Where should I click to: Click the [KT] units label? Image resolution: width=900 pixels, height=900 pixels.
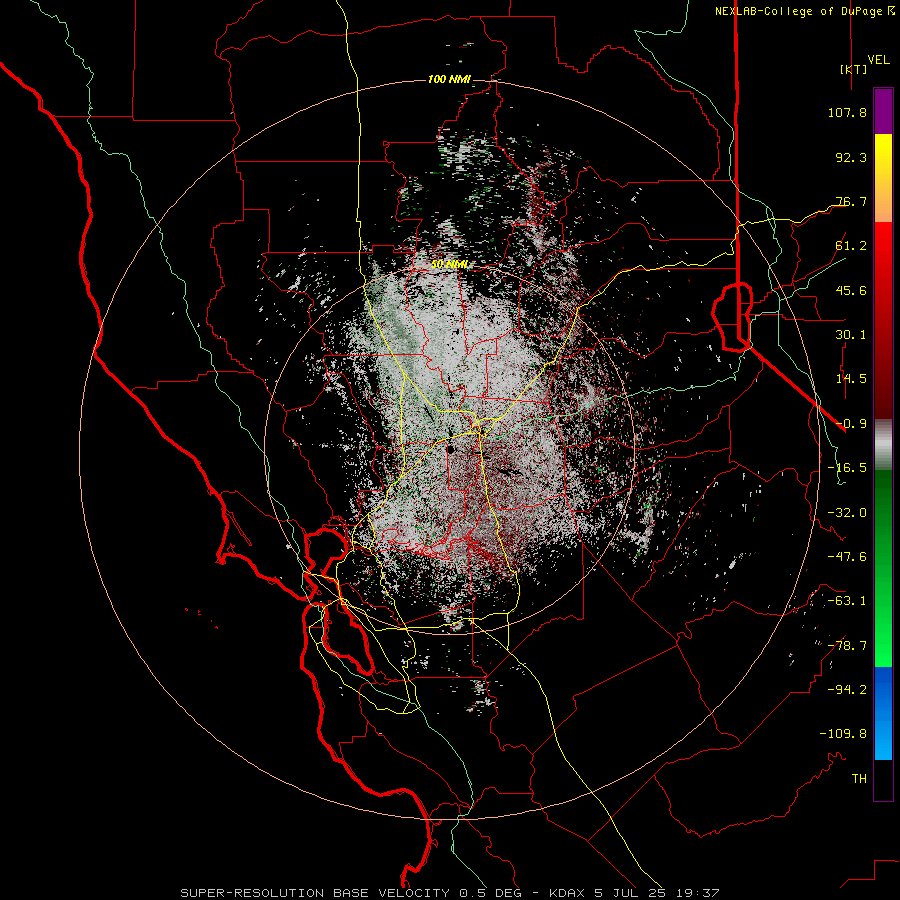click(853, 69)
